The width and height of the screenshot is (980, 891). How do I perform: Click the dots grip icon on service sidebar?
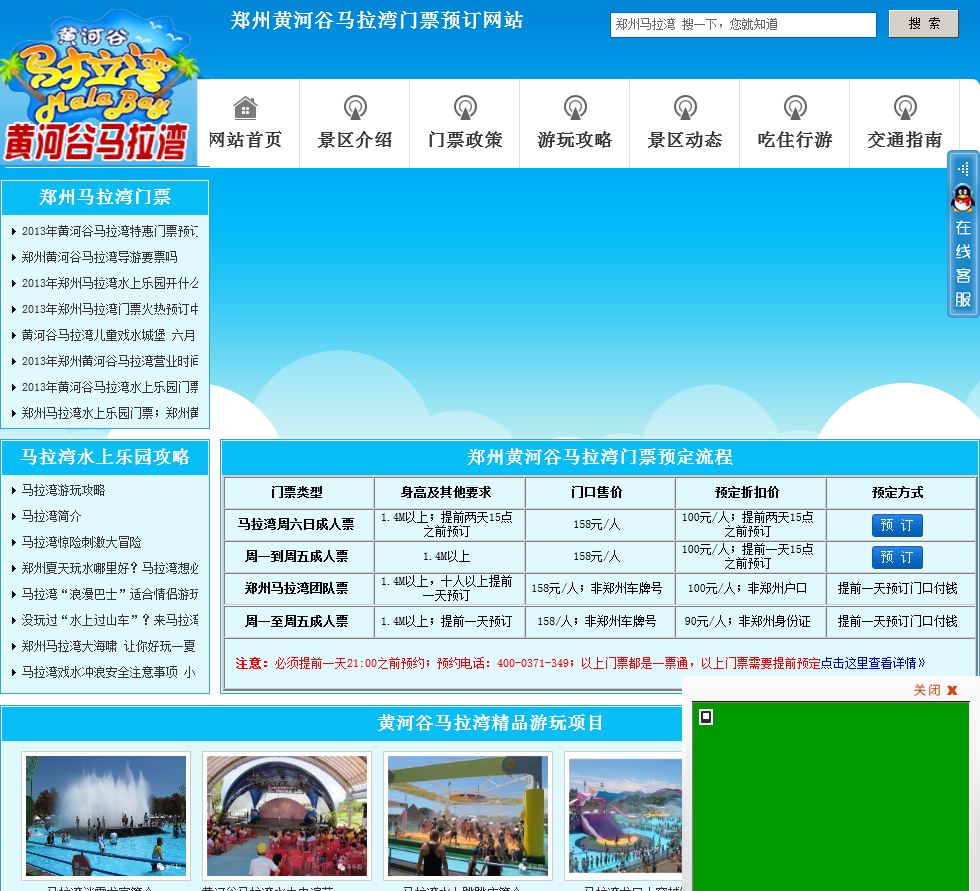click(x=963, y=168)
